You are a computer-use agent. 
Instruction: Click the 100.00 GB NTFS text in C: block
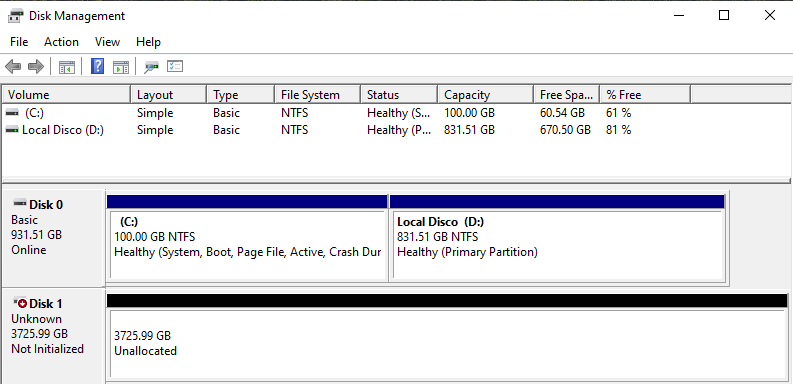155,237
